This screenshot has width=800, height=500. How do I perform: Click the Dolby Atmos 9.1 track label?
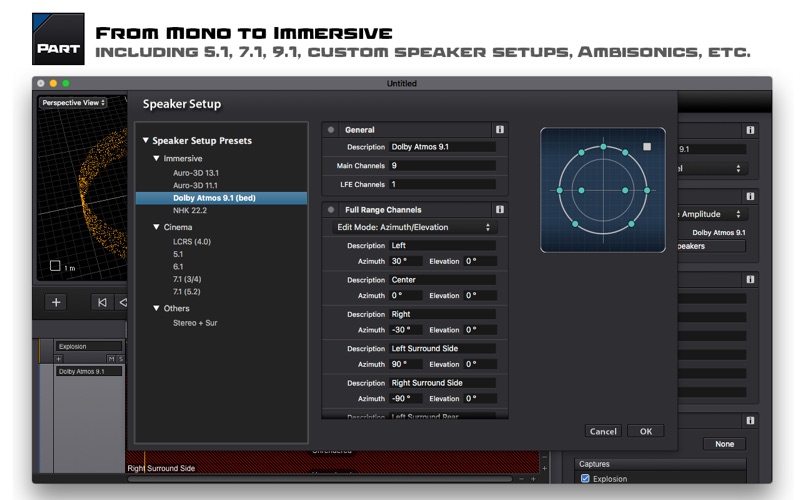89,371
